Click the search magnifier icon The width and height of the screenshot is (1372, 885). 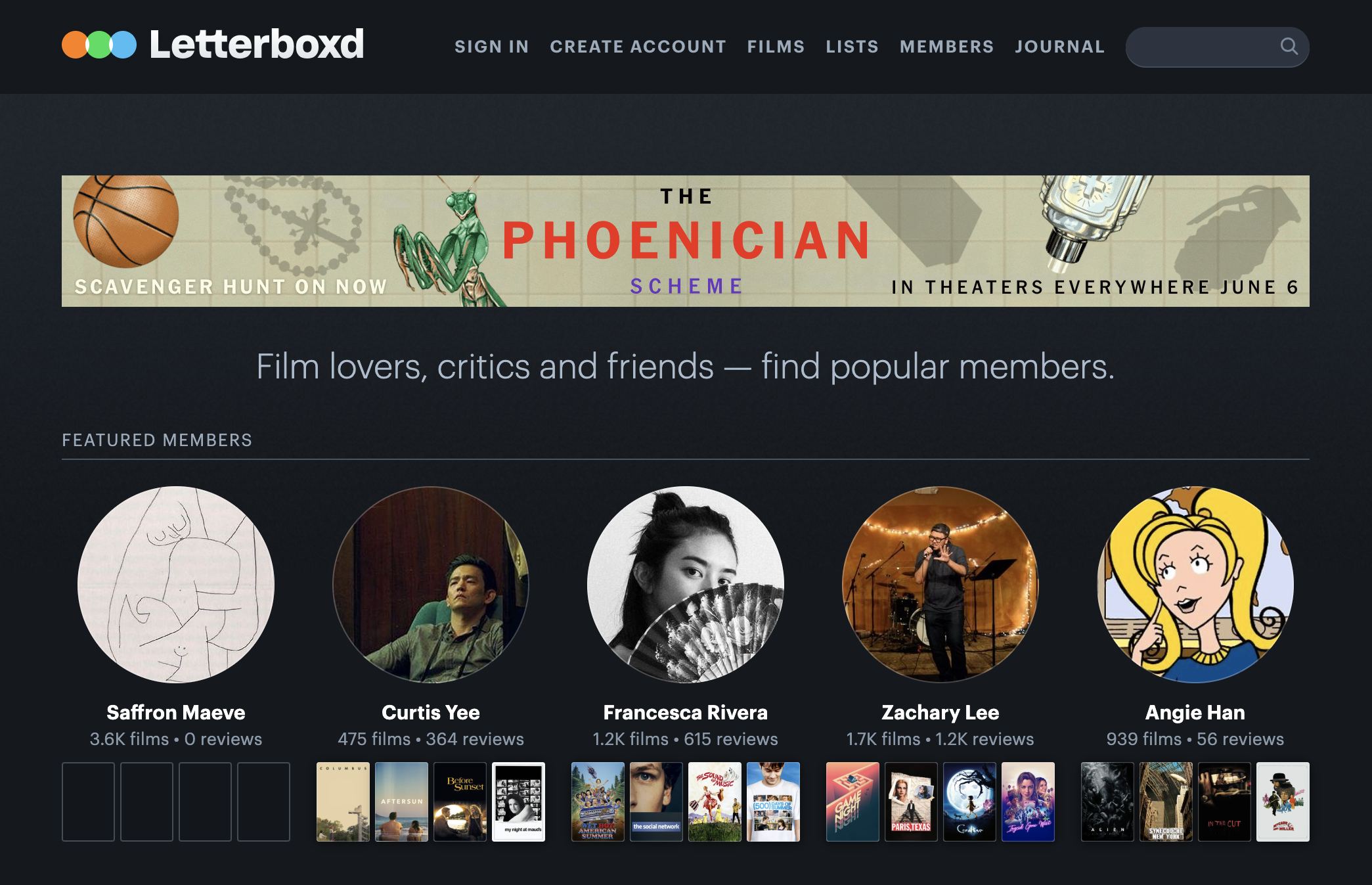(1289, 46)
